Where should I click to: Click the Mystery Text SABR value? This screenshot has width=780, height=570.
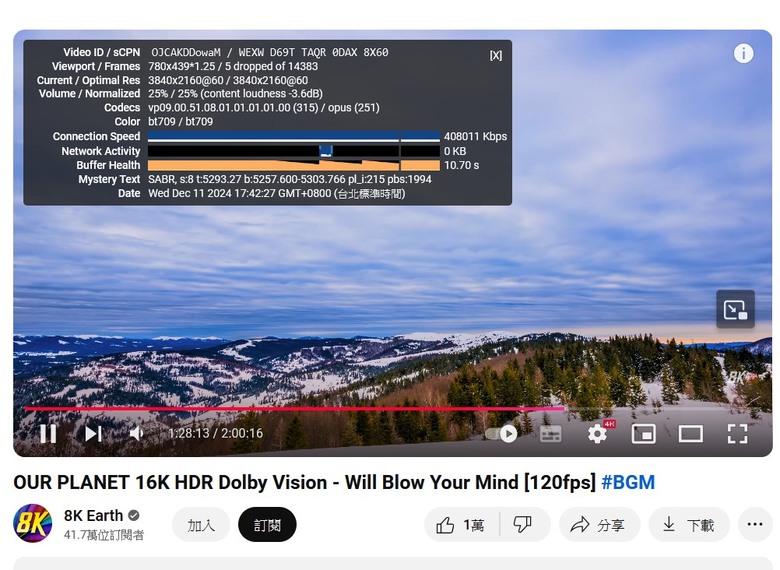(x=290, y=180)
